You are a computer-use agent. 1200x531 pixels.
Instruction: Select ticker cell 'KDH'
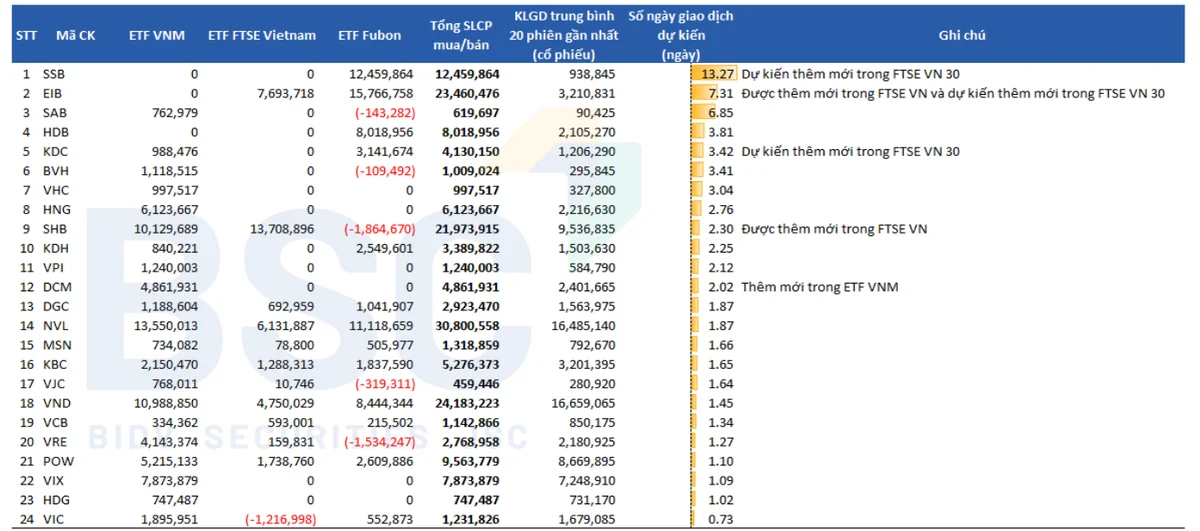tap(55, 248)
